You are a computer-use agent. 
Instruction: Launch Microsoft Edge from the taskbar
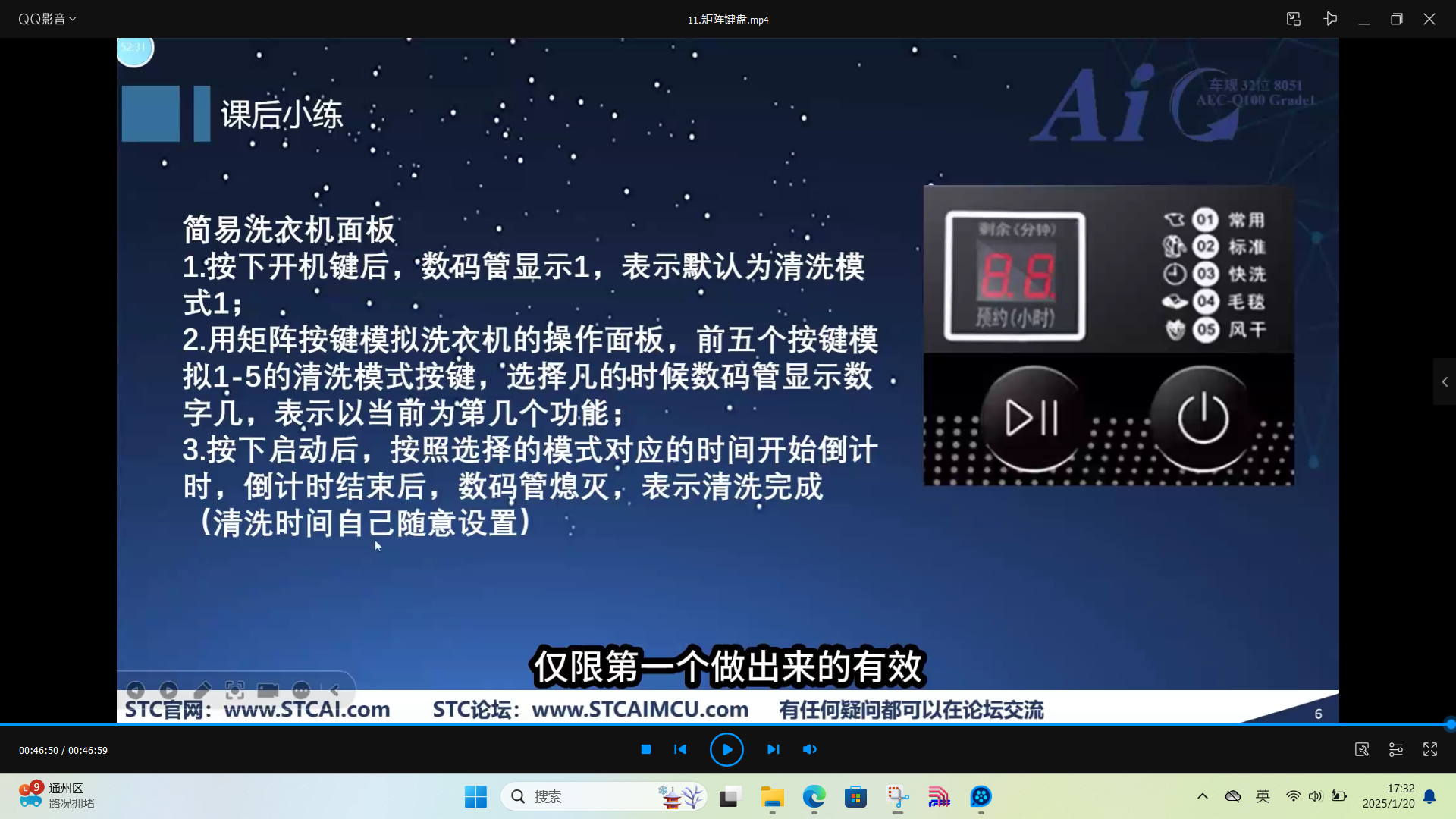pos(814,796)
